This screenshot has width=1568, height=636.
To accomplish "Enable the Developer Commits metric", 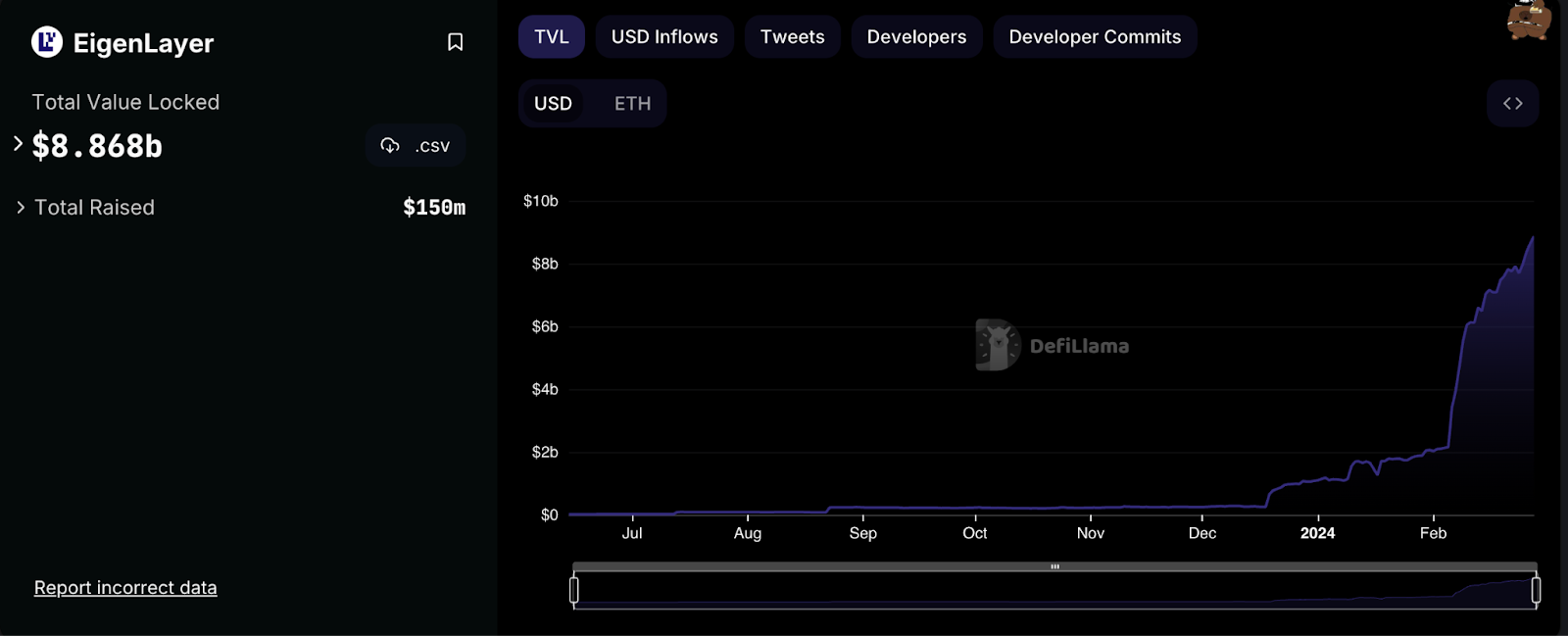I will 1095,37.
